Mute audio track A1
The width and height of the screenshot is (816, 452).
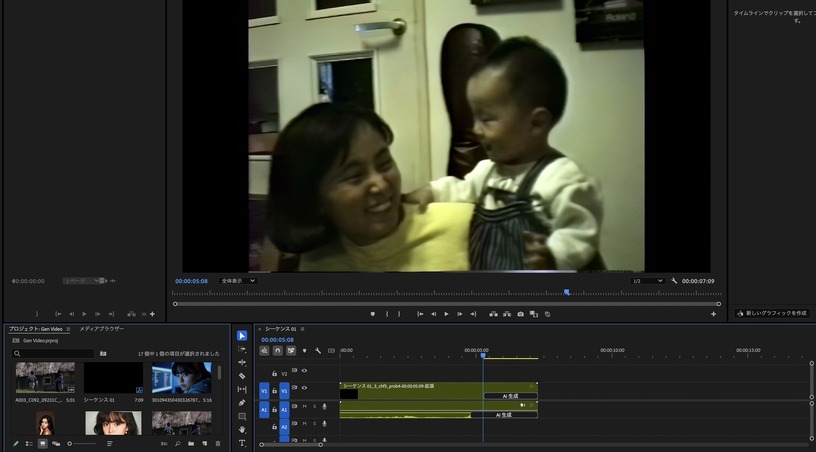pyautogui.click(x=304, y=406)
